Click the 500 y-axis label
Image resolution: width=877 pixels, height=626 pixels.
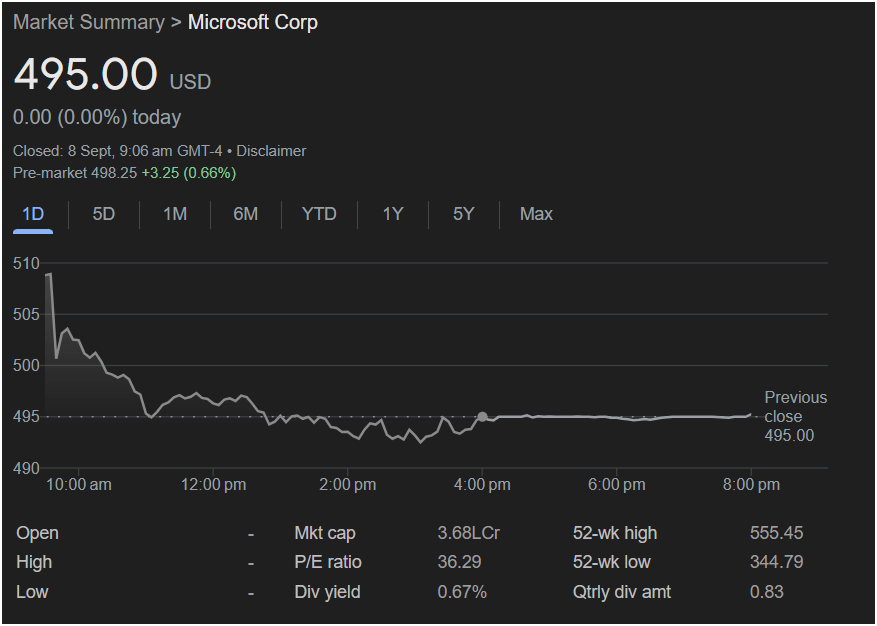click(x=26, y=365)
